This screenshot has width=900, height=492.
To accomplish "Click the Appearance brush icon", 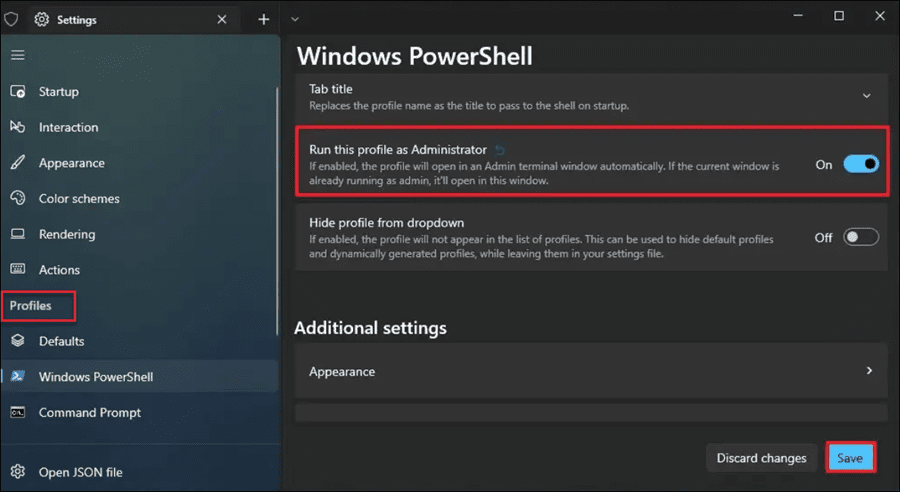I will (18, 162).
